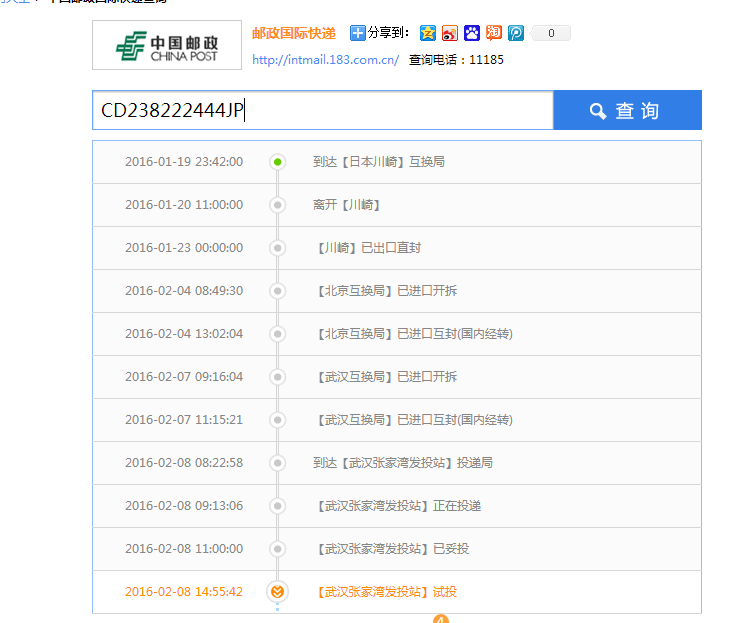The image size is (736, 623).
Task: Share to Tencent Weibo icon
Action: tap(516, 33)
